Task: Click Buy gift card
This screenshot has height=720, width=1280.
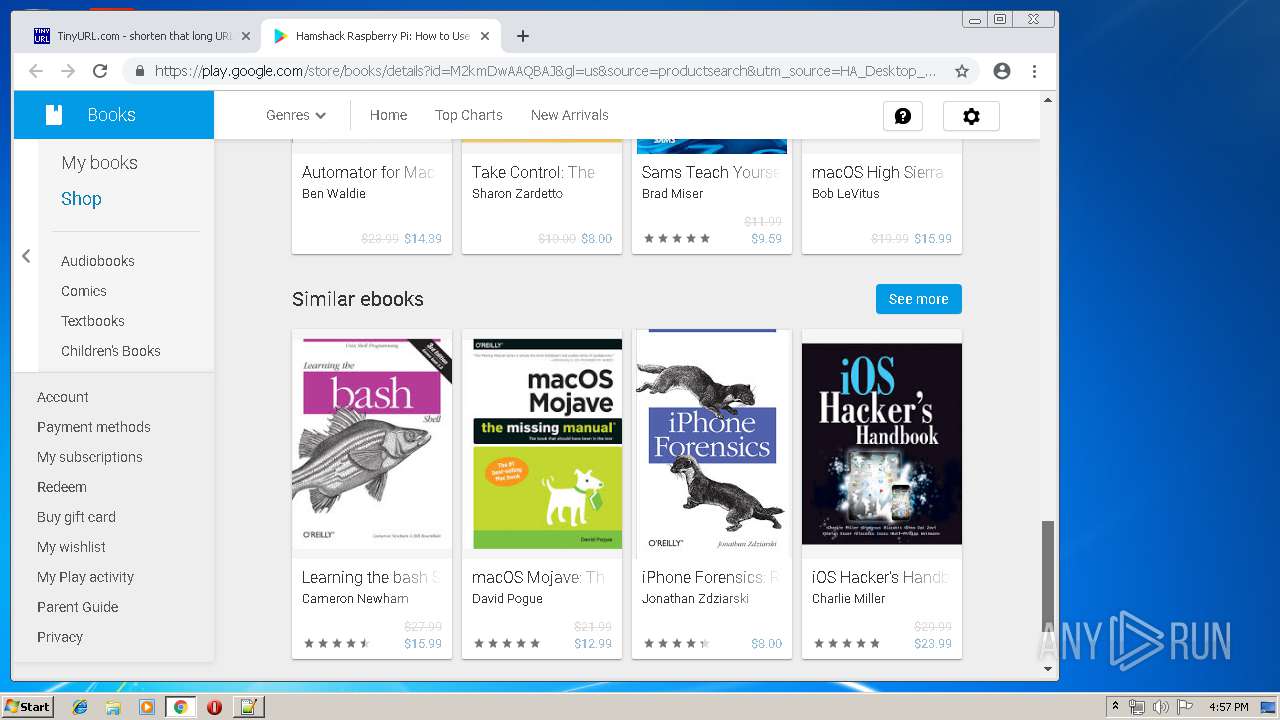Action: (x=77, y=517)
